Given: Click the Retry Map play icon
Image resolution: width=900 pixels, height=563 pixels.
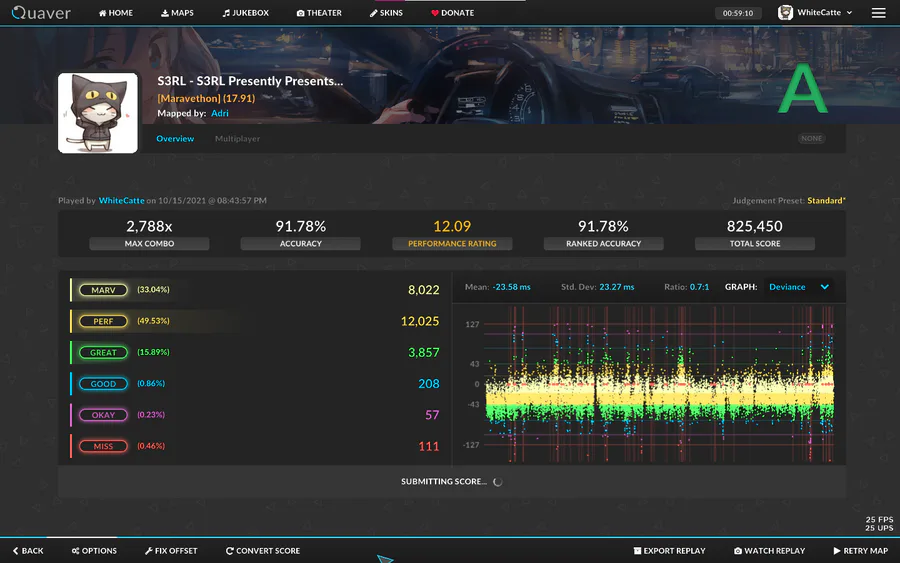Looking at the screenshot, I should click(837, 551).
